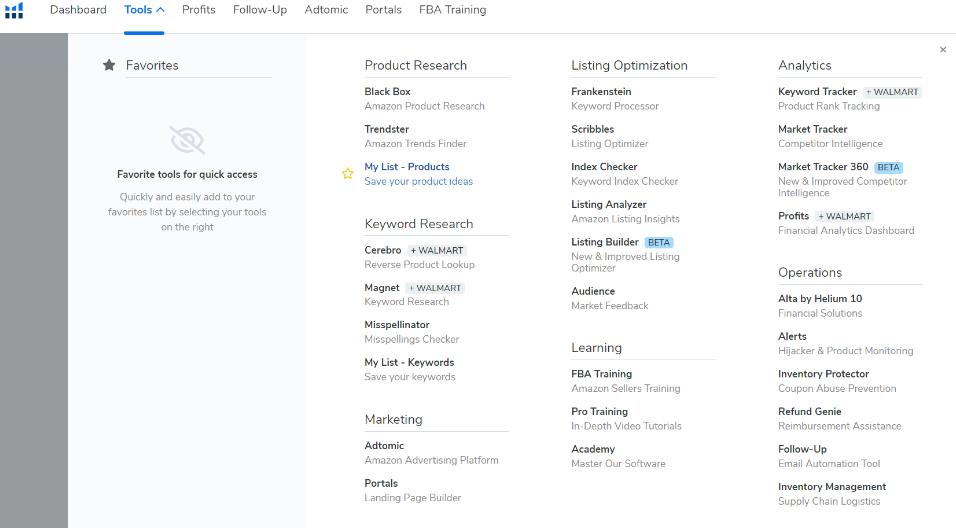
Task: Open Magnet keyword research tool
Action: click(x=382, y=288)
